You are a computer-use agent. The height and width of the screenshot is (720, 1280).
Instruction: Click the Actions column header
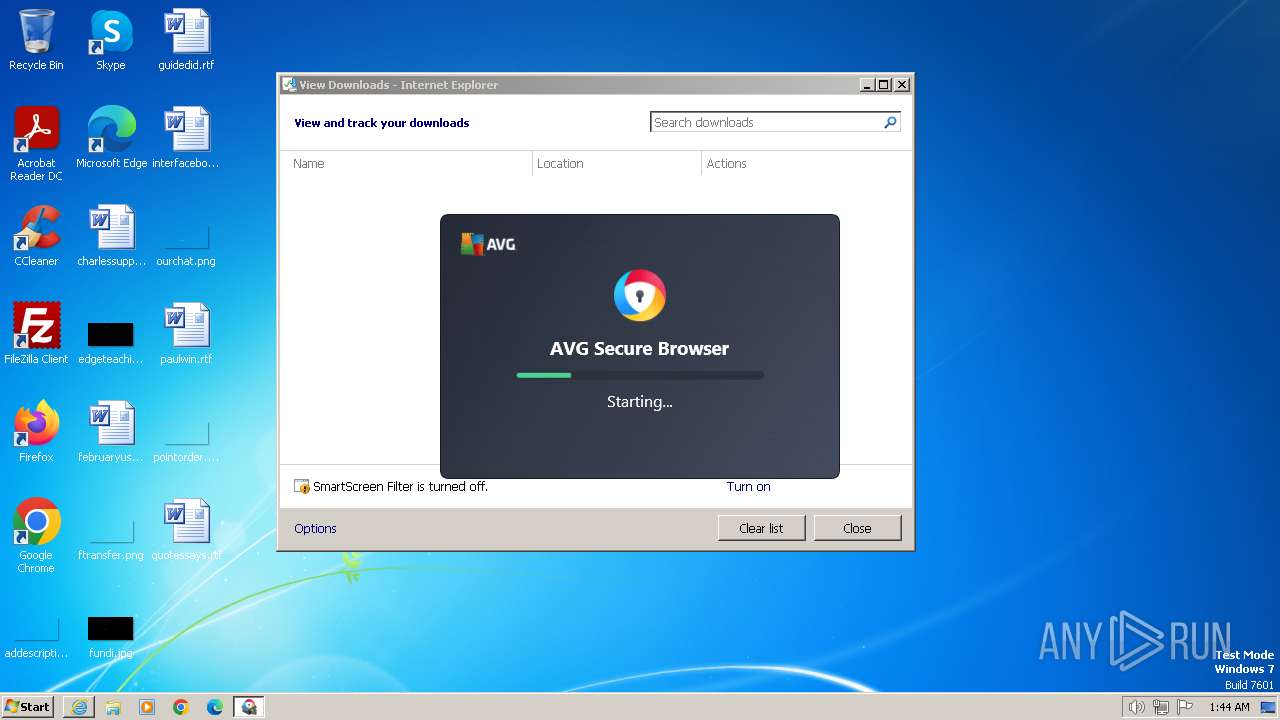coord(806,163)
